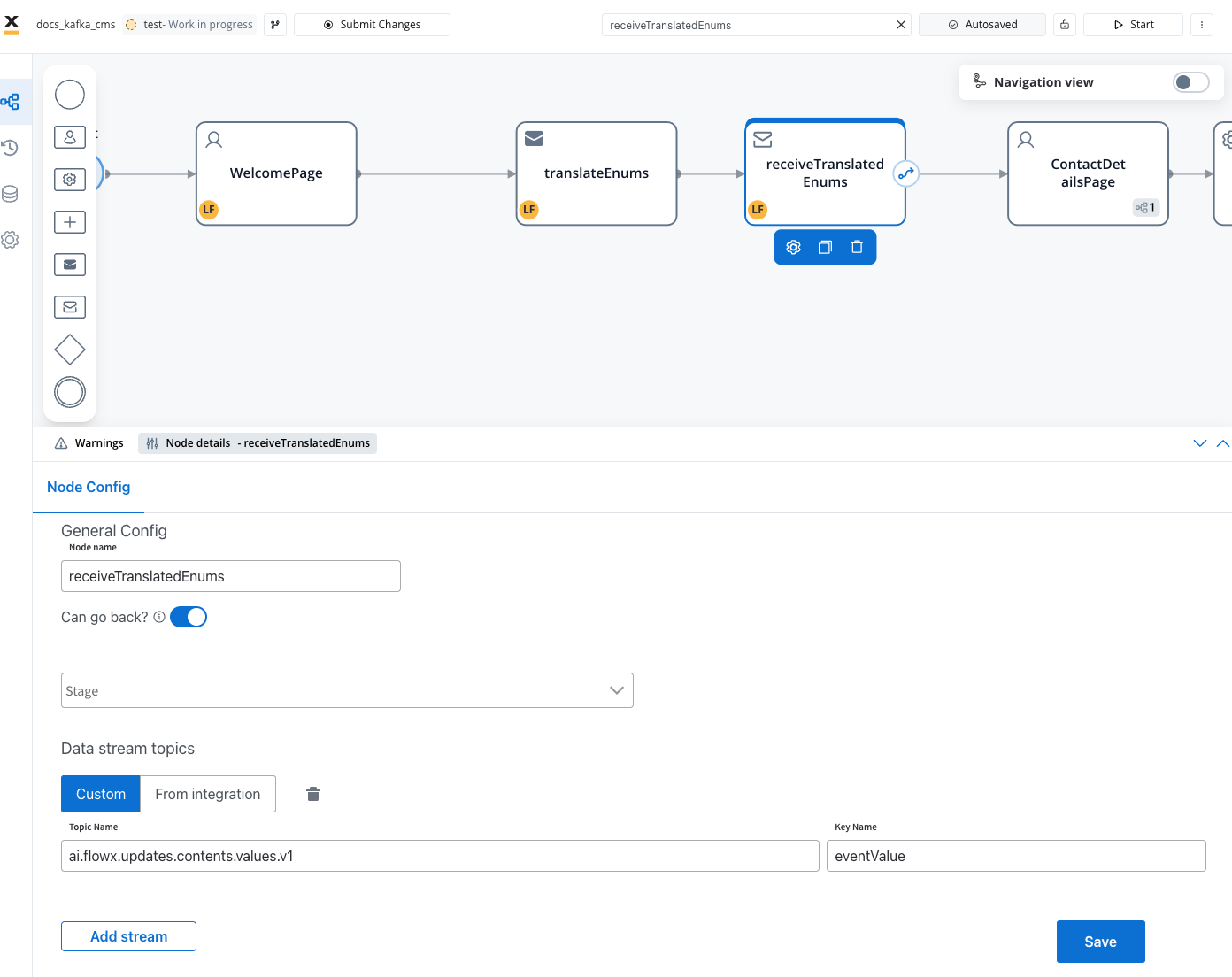This screenshot has height=977, width=1232.
Task: Click the Save button
Action: coord(1101,942)
